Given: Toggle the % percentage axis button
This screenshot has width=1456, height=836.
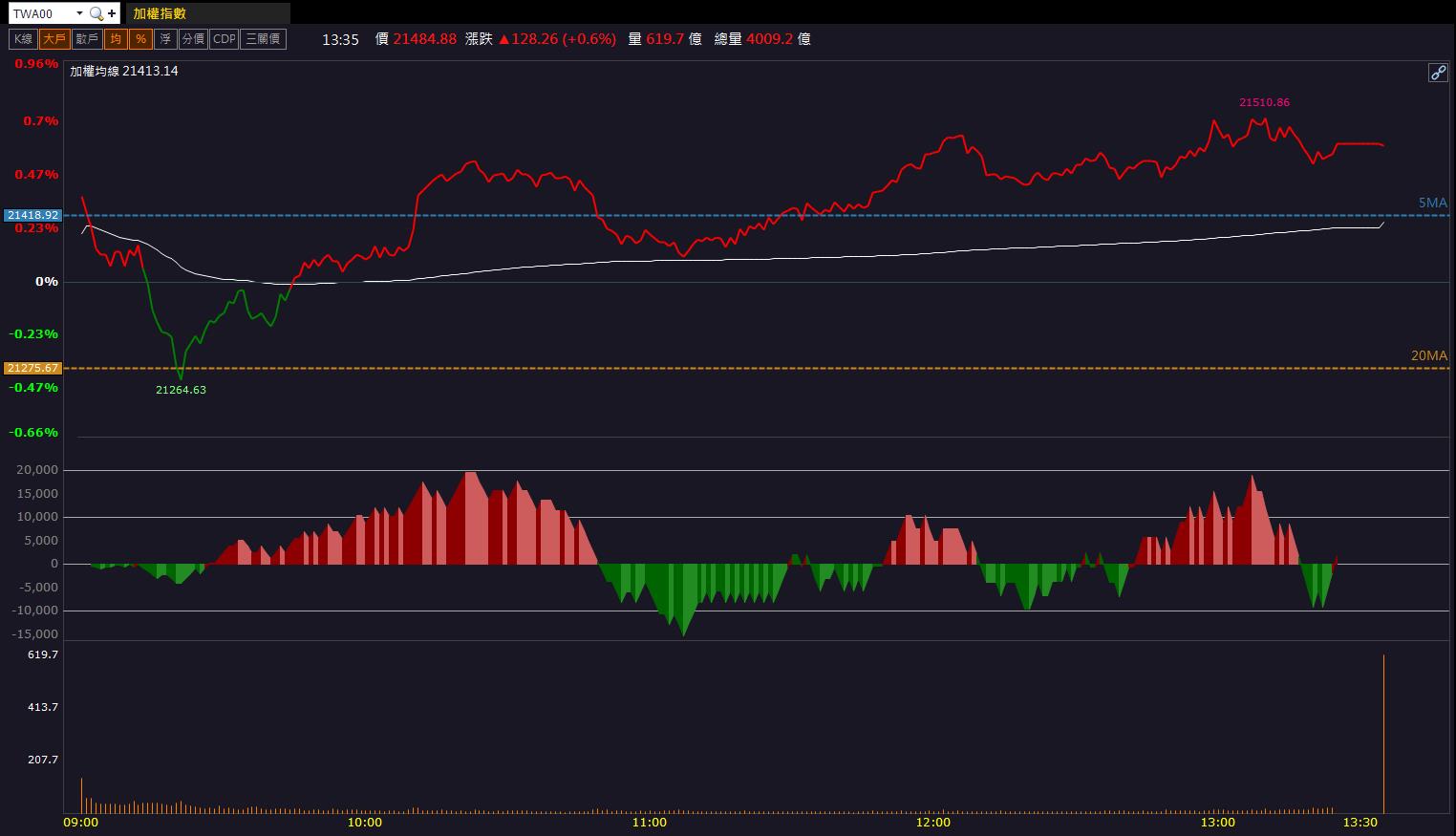Looking at the screenshot, I should [140, 39].
